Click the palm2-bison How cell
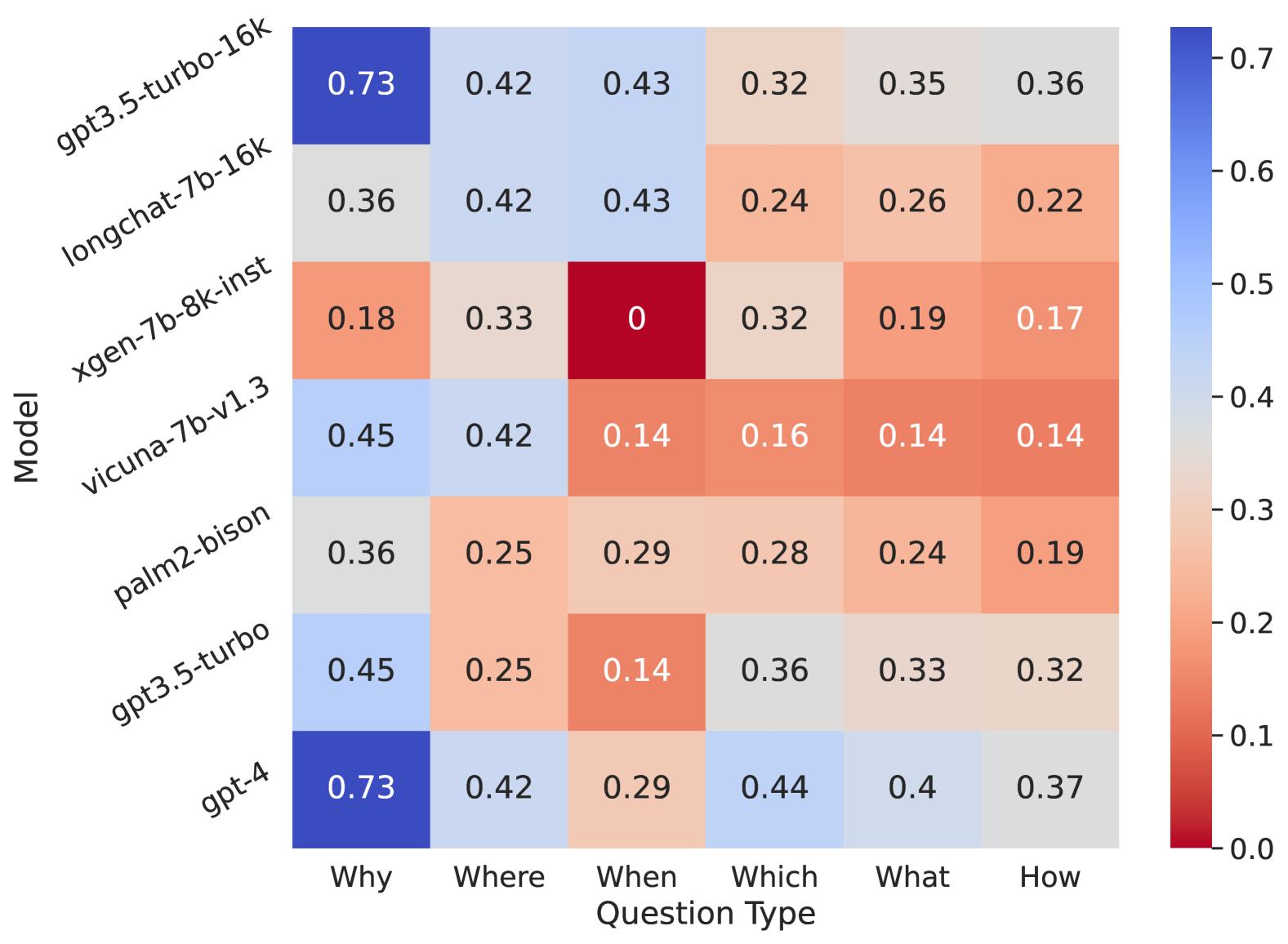This screenshot has height=944, width=1288. [1050, 554]
